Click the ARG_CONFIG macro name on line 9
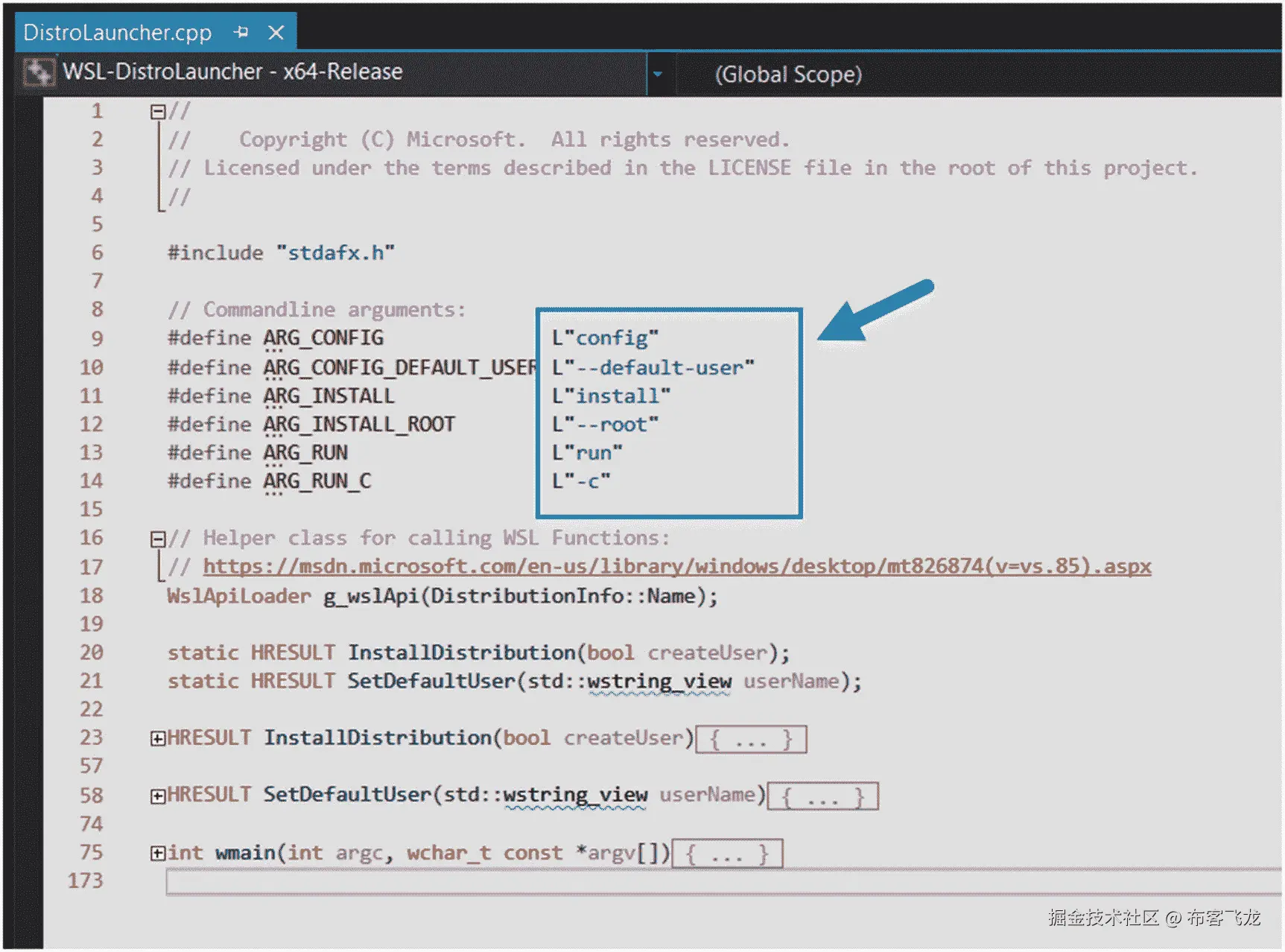The height and width of the screenshot is (952, 1285). [323, 338]
